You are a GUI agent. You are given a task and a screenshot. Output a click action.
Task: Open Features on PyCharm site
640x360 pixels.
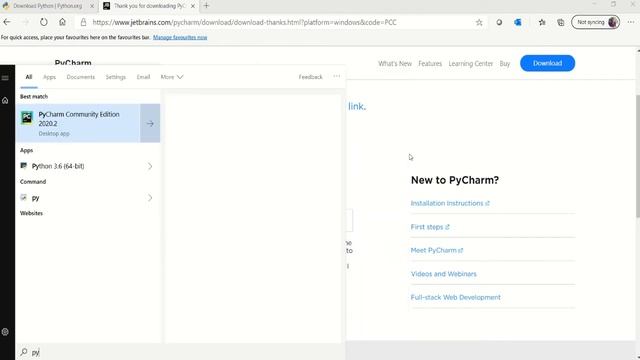[x=430, y=64]
